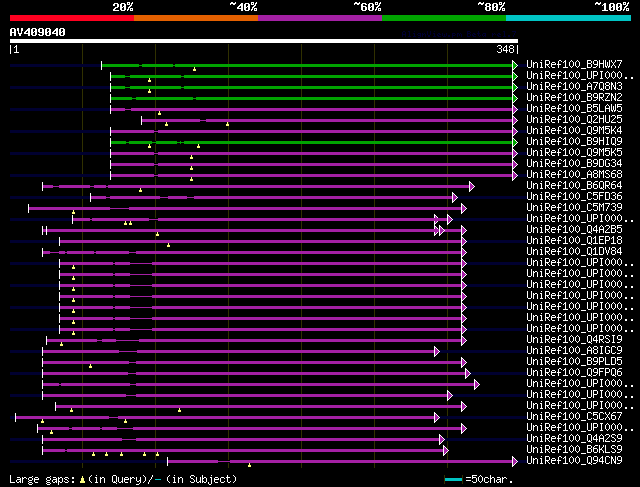Click the yellow gap marker under B9HWX7 alignment

pos(194,69)
